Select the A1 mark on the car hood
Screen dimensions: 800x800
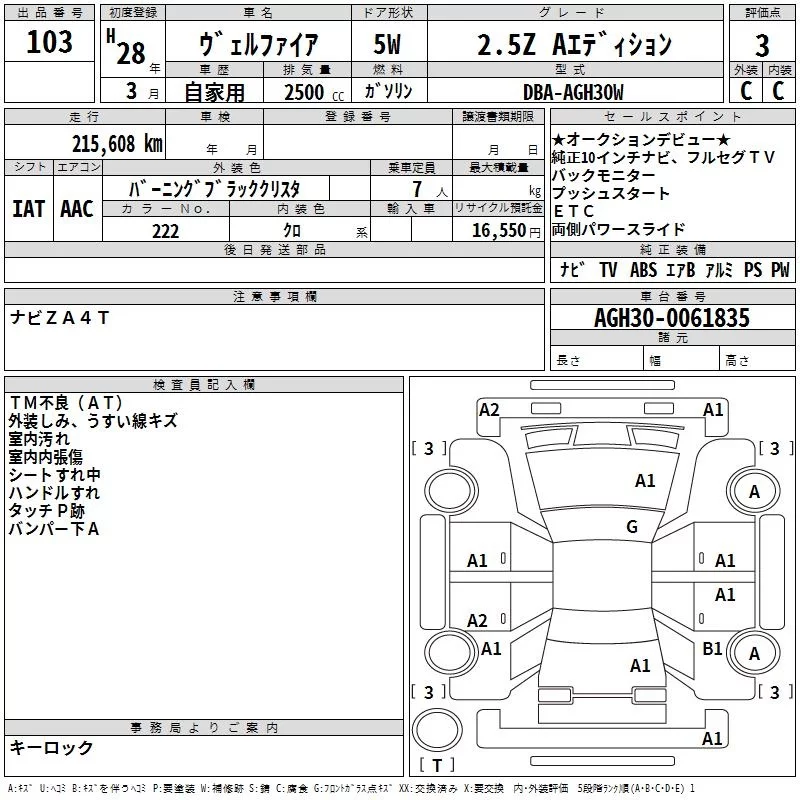[x=645, y=481]
